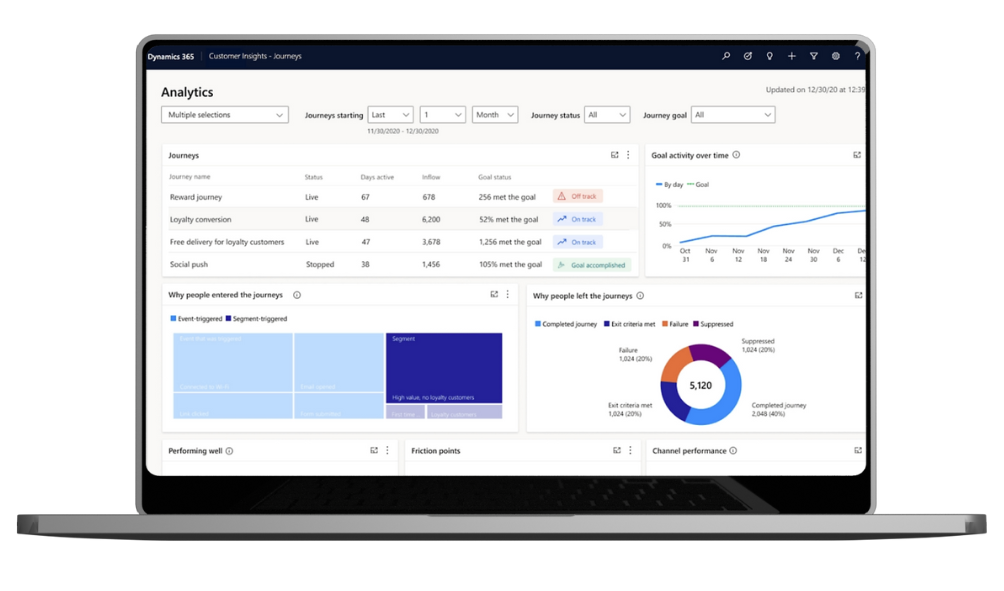Open the Journey status dropdown
This screenshot has width=1004, height=591.
tap(607, 115)
